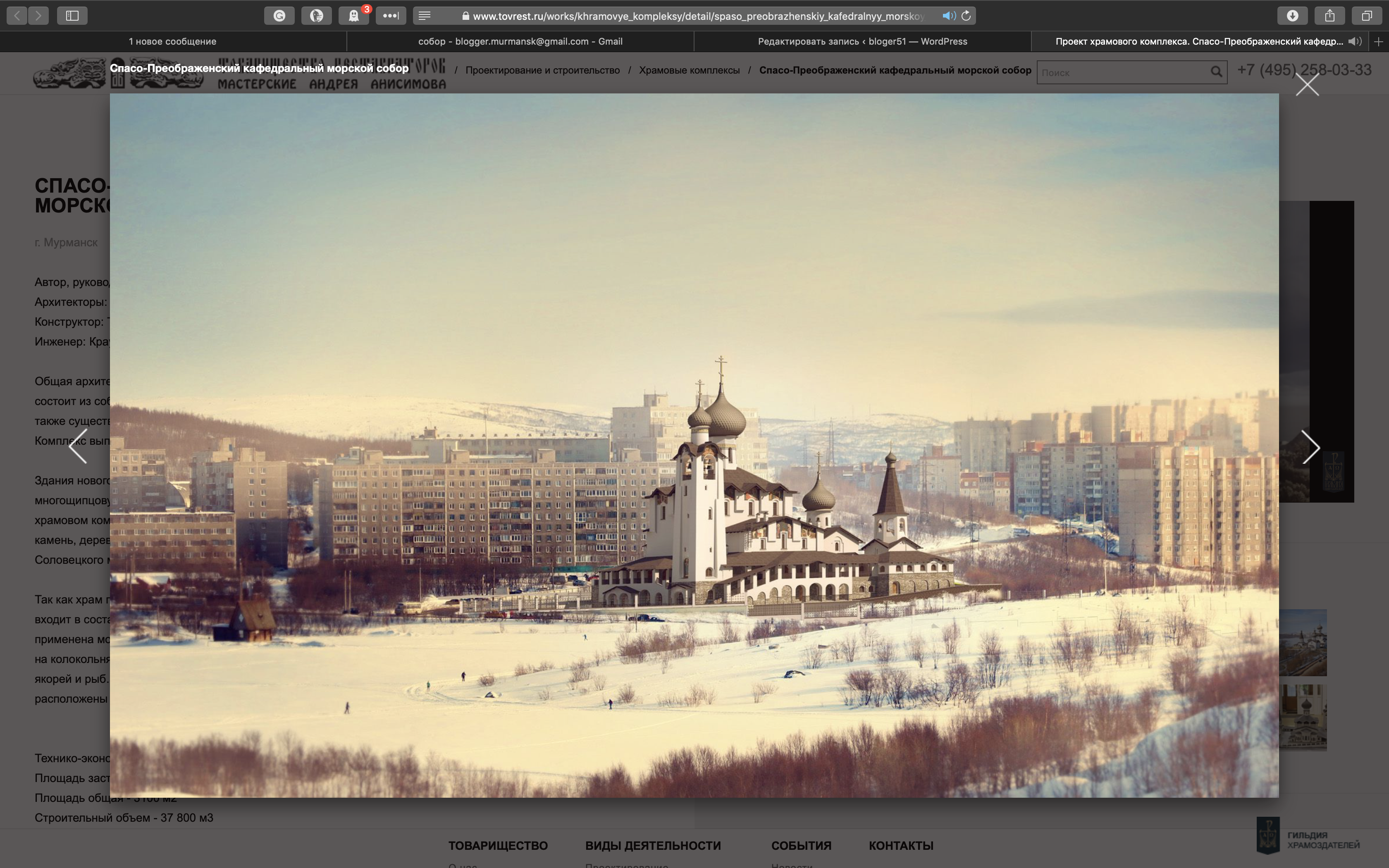Show previous image with left arrow
The image size is (1389, 868).
coord(78,446)
